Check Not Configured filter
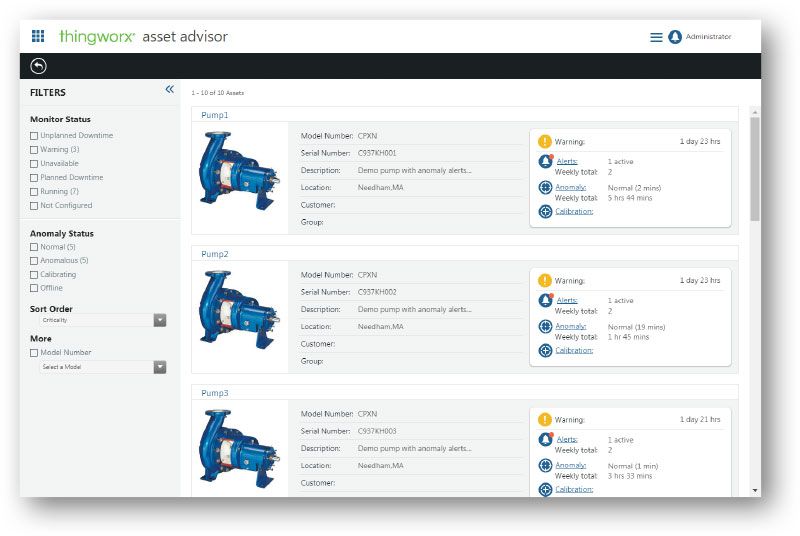 coord(34,206)
